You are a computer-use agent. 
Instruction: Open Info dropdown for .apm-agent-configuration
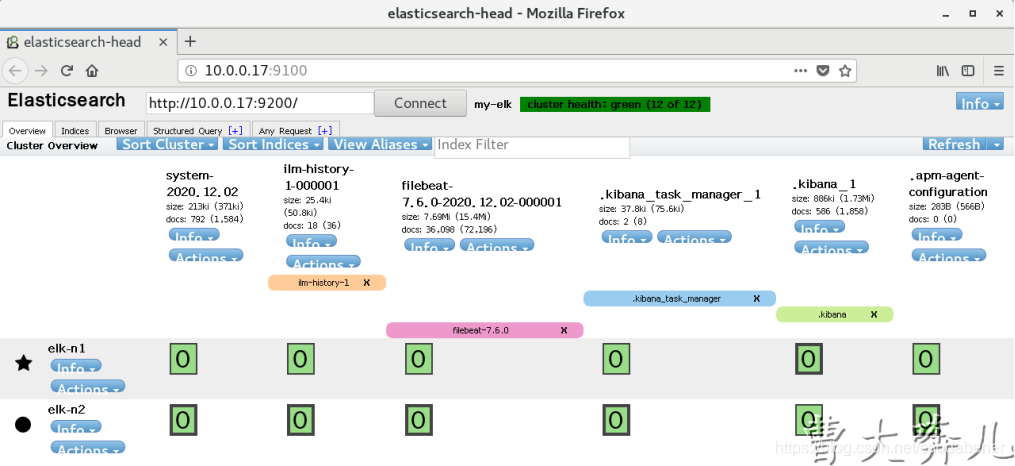(x=937, y=236)
